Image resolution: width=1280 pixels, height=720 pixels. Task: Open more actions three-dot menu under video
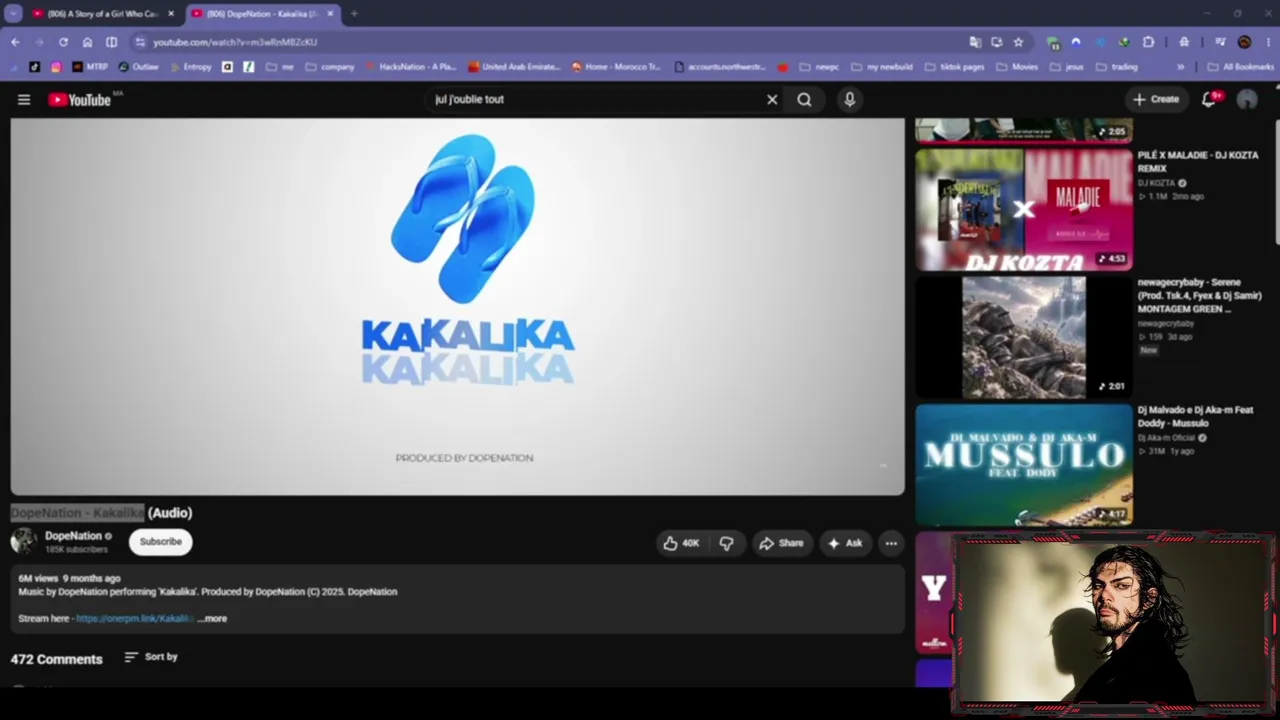click(891, 543)
